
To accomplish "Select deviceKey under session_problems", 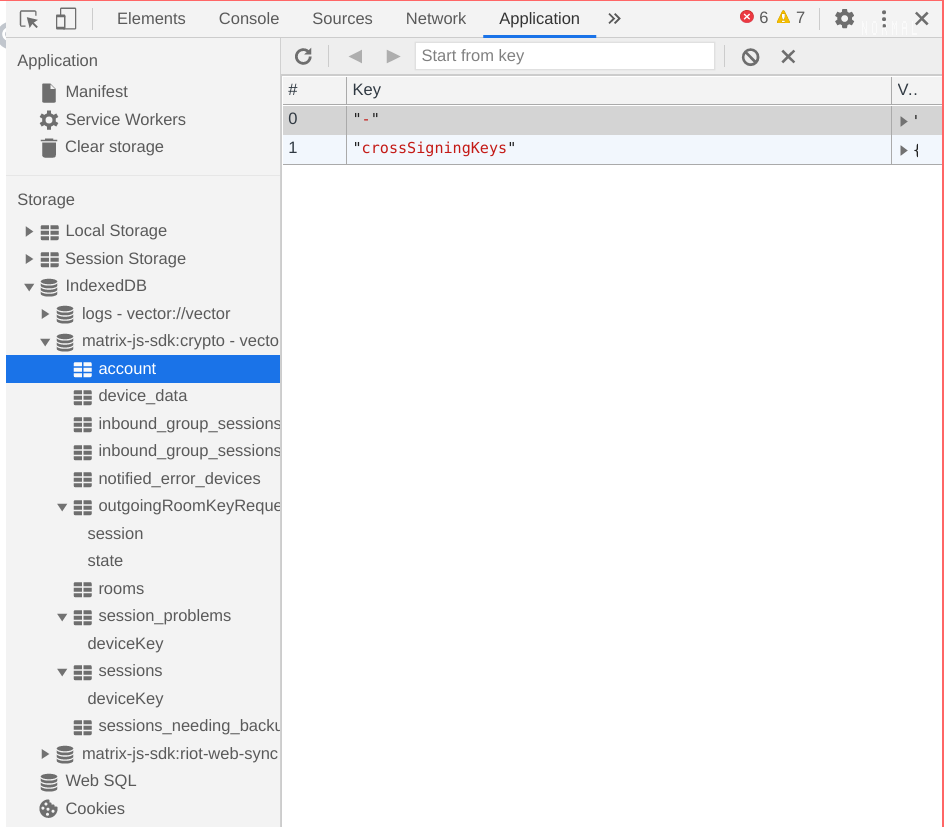I will pyautogui.click(x=125, y=643).
